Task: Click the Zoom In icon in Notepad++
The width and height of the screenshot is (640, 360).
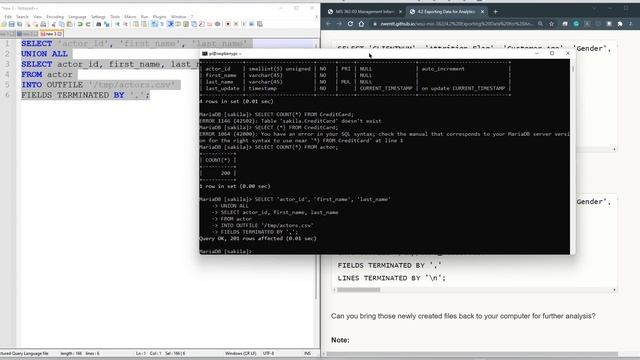Action: [118, 24]
